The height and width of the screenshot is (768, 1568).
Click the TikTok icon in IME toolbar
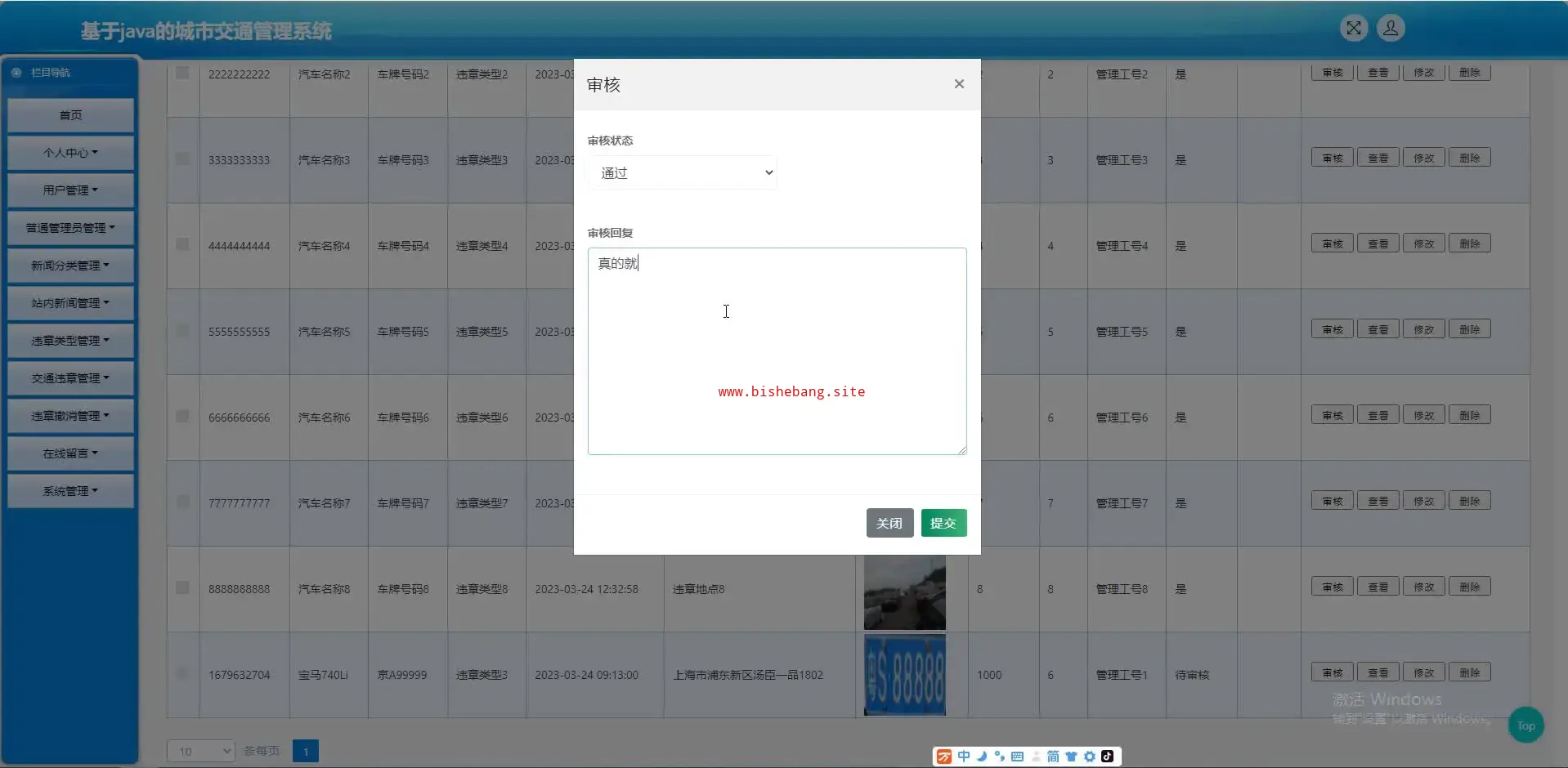[x=1107, y=757]
